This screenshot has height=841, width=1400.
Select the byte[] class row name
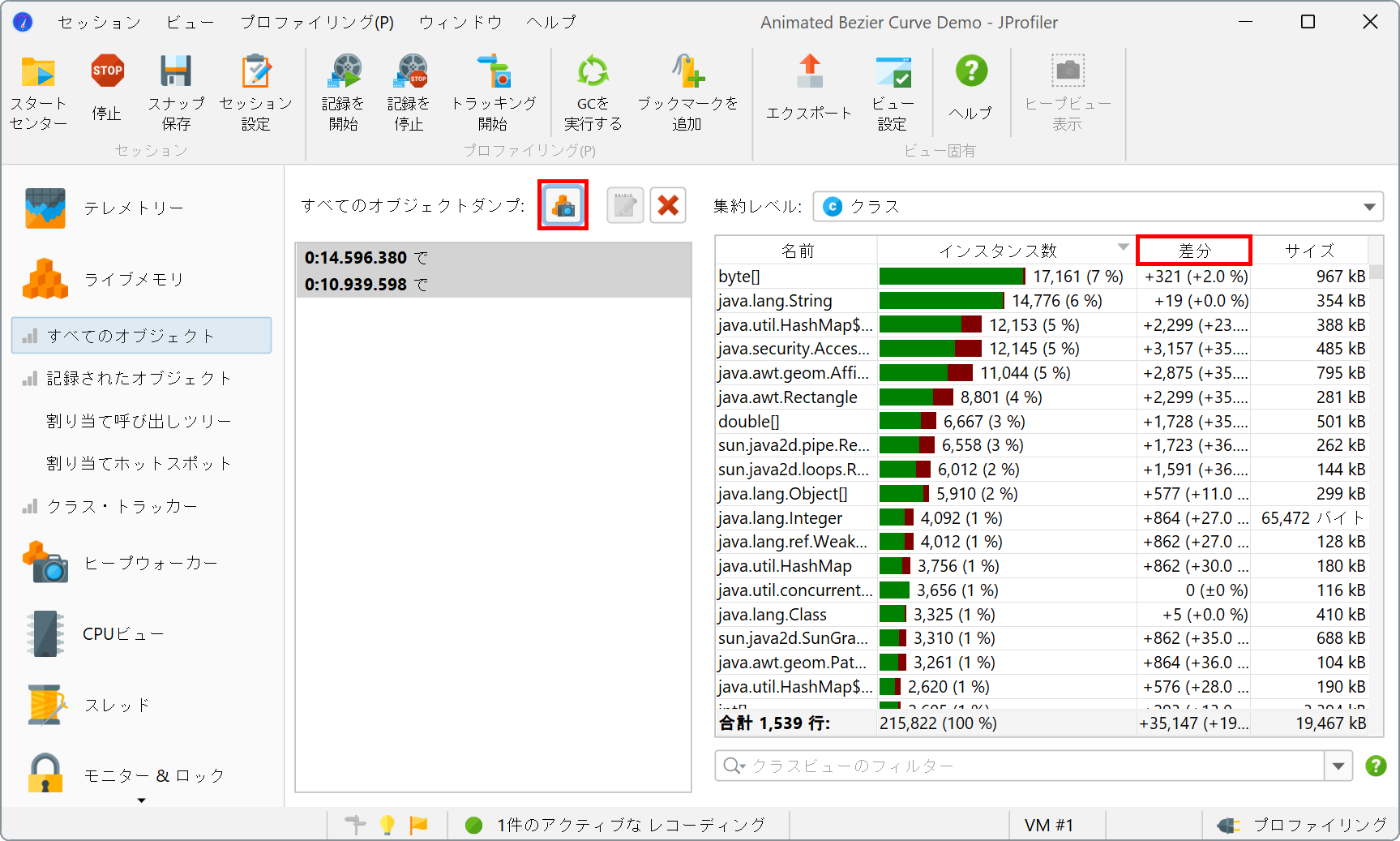pos(739,277)
